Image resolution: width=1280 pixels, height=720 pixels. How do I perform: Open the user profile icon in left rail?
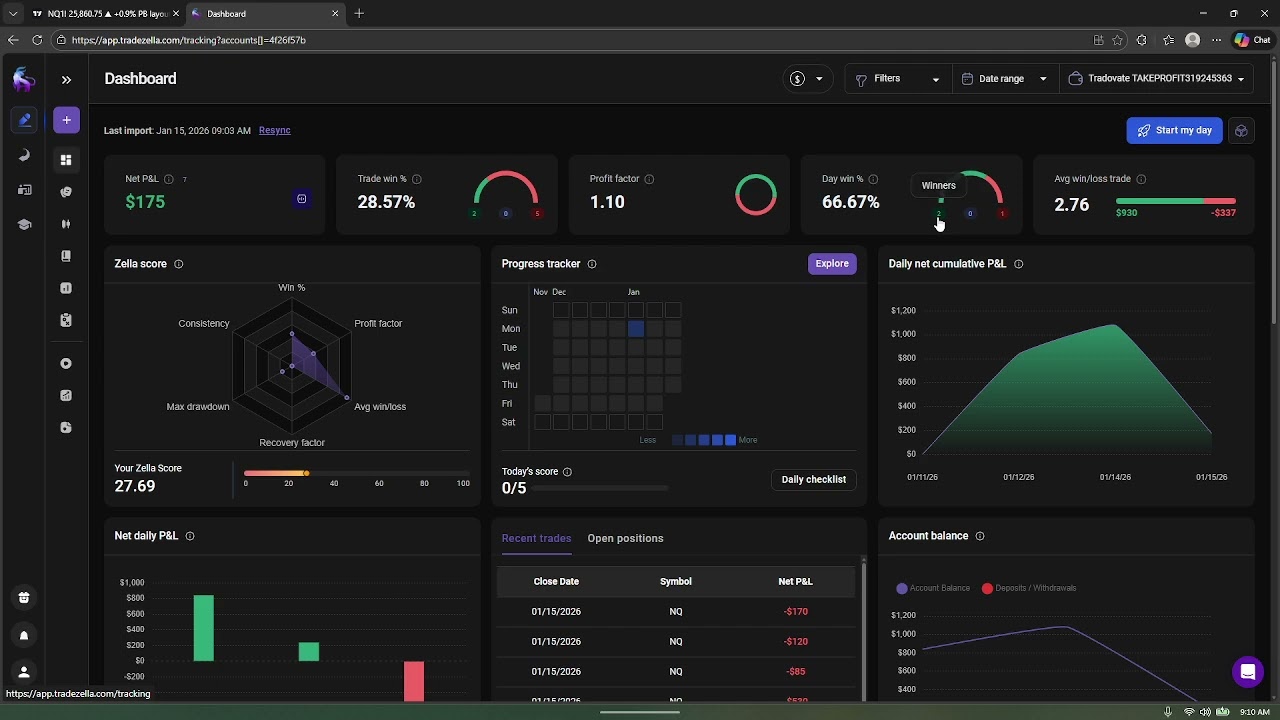point(24,672)
